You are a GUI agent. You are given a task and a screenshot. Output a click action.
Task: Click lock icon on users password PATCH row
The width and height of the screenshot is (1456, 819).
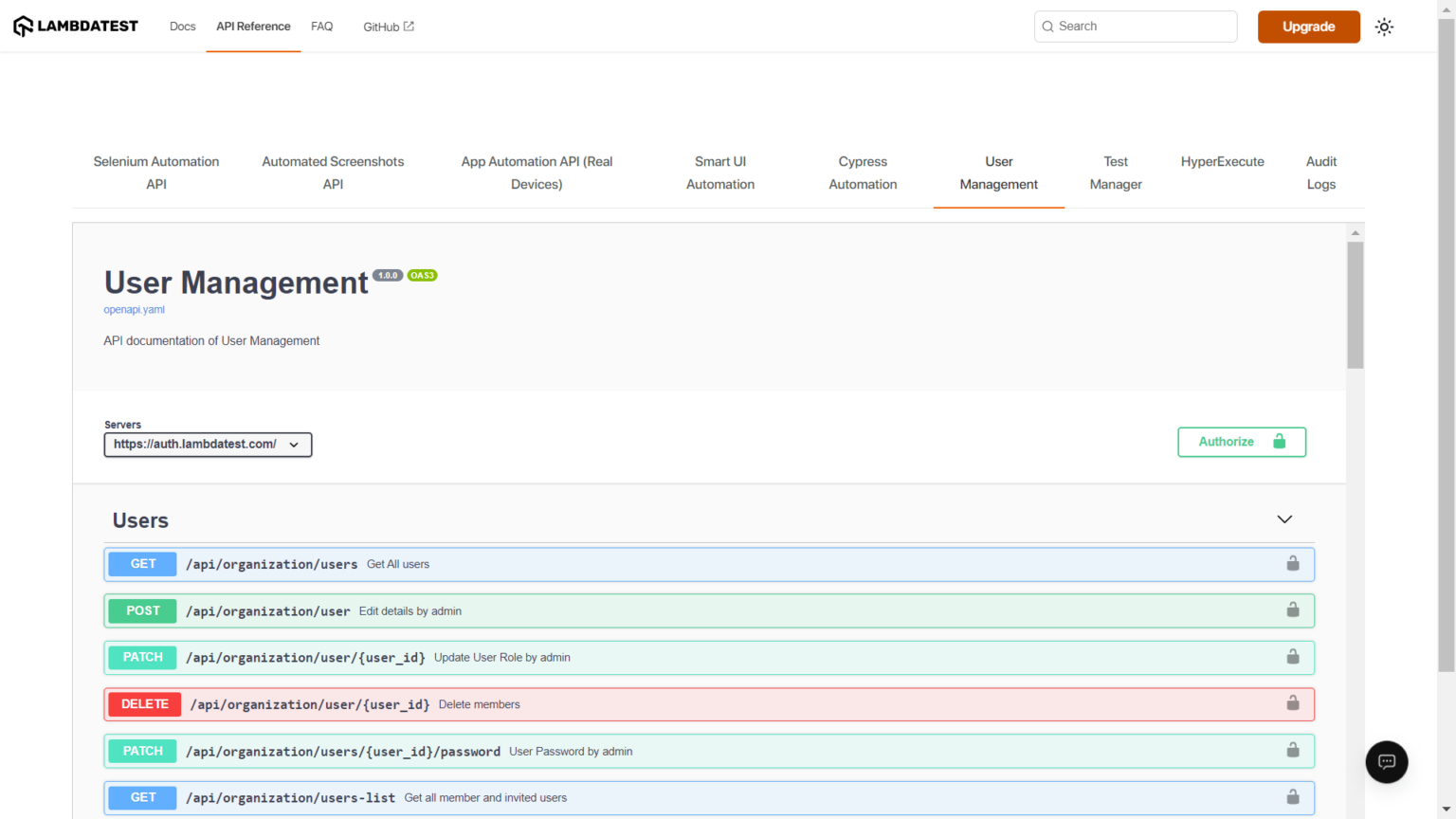click(x=1292, y=751)
